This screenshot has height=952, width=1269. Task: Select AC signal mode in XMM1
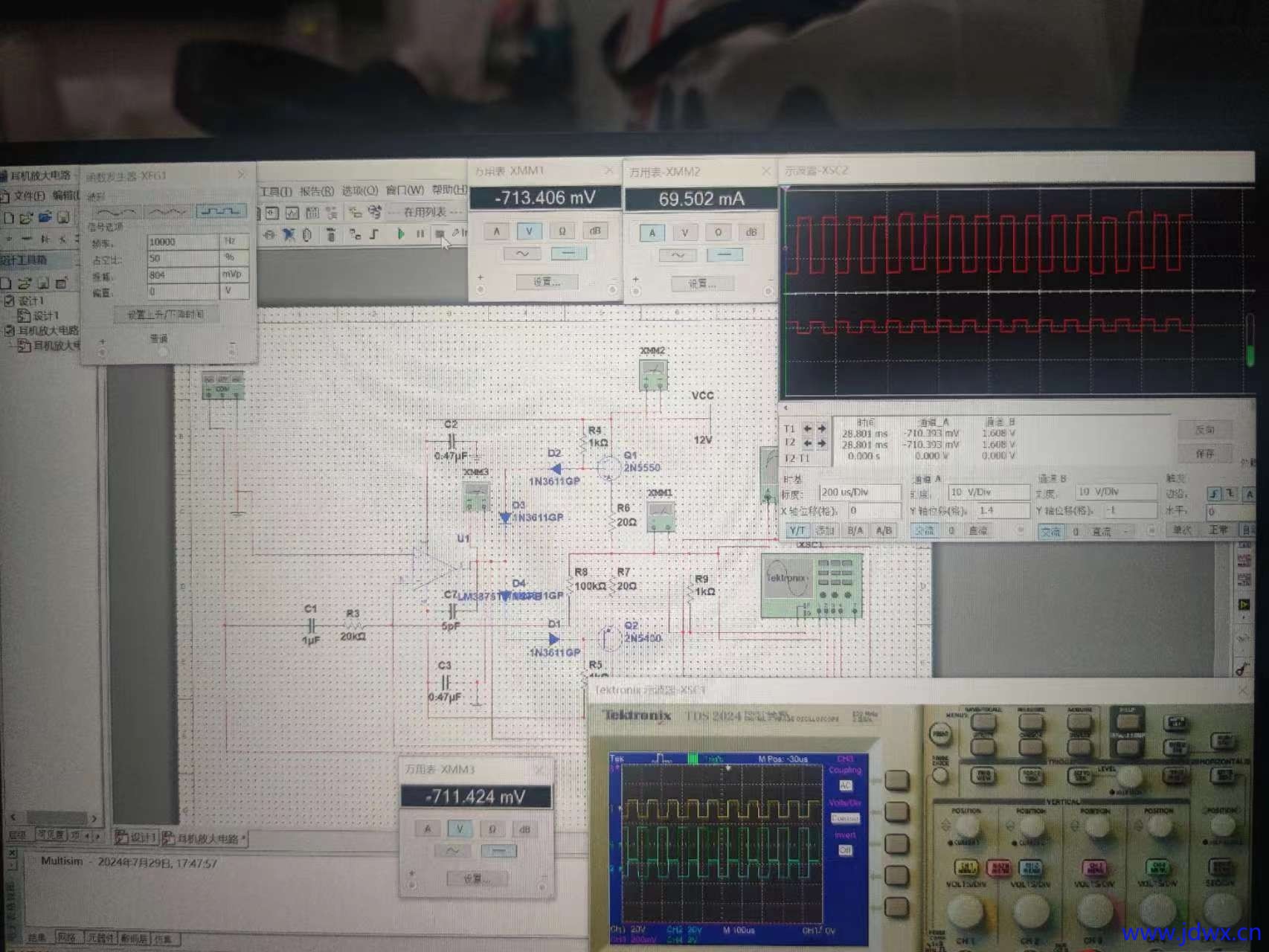point(522,254)
